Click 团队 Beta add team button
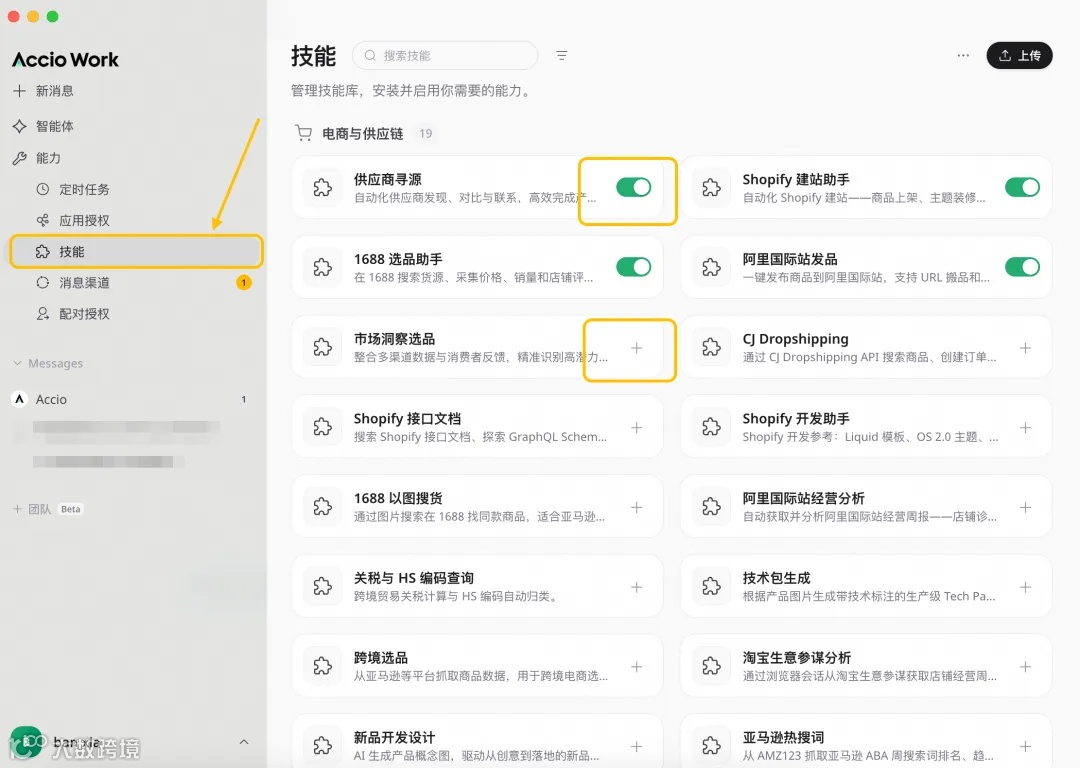 tap(47, 509)
